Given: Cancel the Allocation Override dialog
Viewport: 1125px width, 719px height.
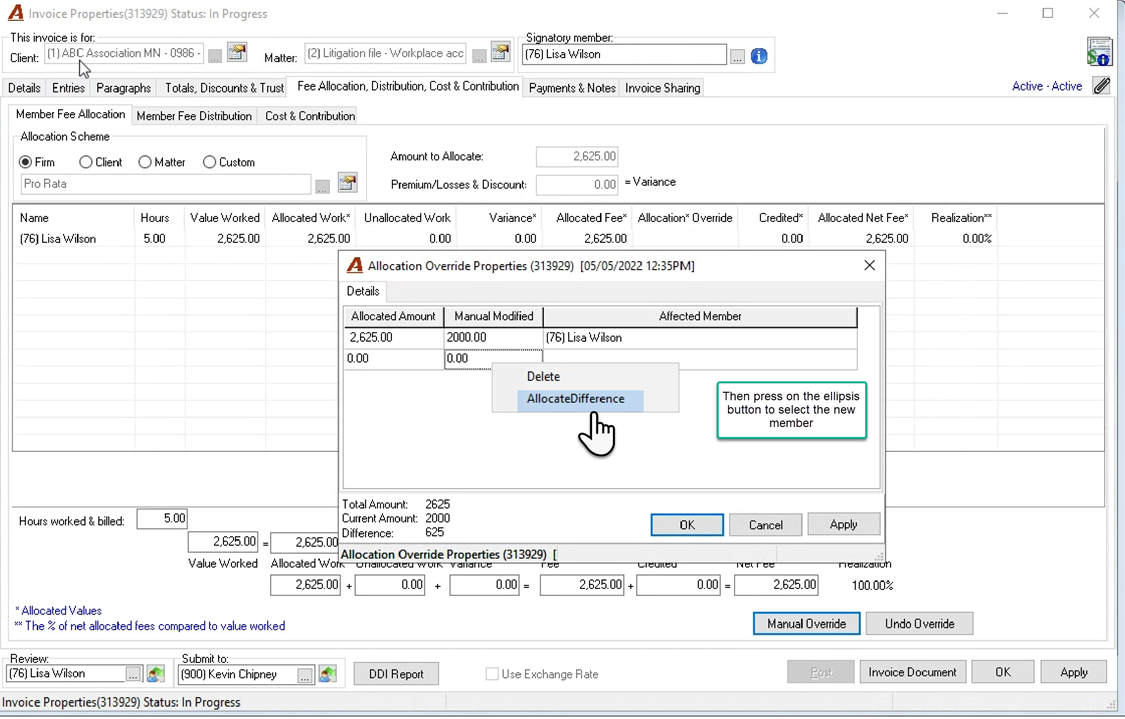Looking at the screenshot, I should (766, 525).
